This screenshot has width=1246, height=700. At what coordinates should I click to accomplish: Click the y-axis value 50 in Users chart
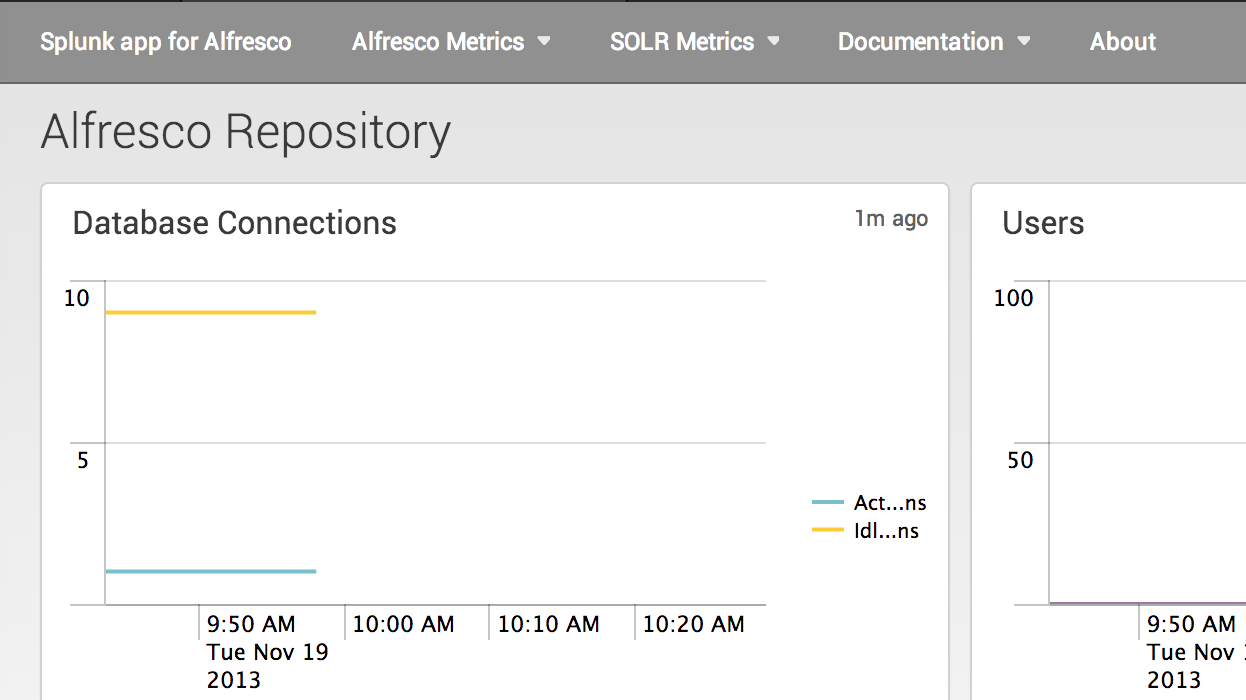tap(1020, 461)
